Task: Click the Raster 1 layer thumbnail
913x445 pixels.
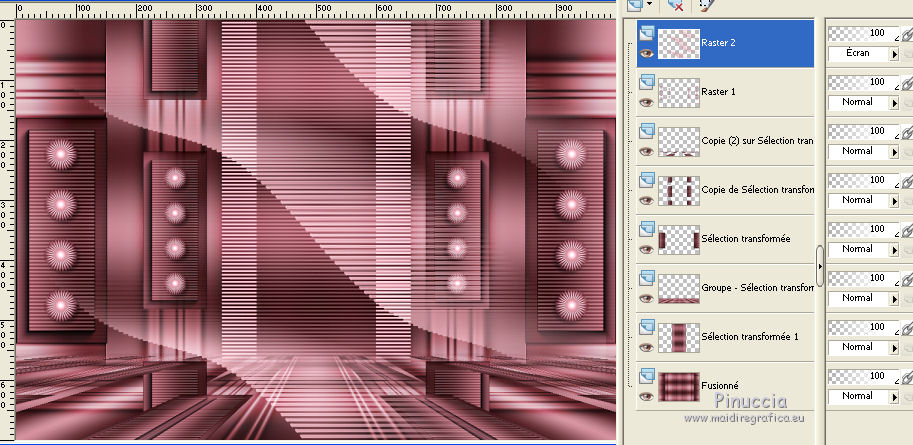Action: tap(679, 93)
